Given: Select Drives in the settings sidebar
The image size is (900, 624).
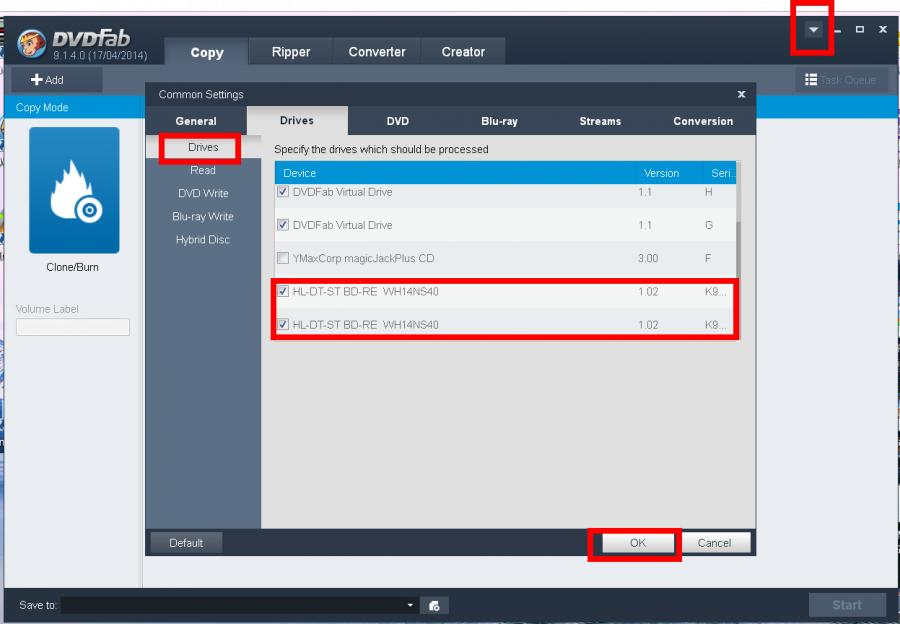Looking at the screenshot, I should [x=203, y=148].
